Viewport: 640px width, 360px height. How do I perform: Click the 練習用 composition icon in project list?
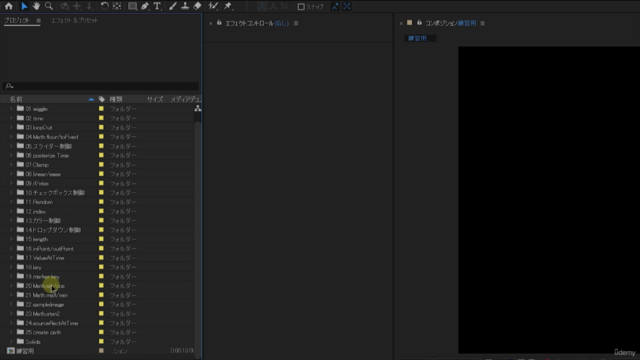click(11, 351)
